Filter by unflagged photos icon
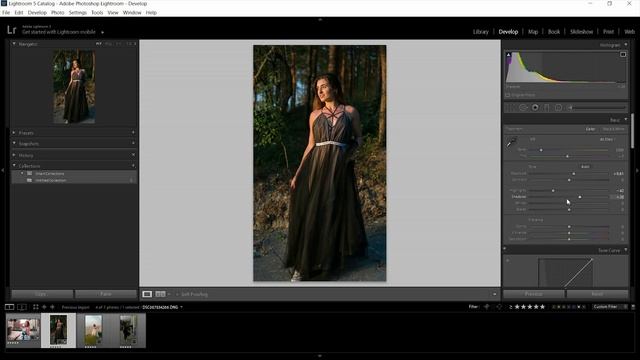The width and height of the screenshot is (640, 360). coord(499,307)
